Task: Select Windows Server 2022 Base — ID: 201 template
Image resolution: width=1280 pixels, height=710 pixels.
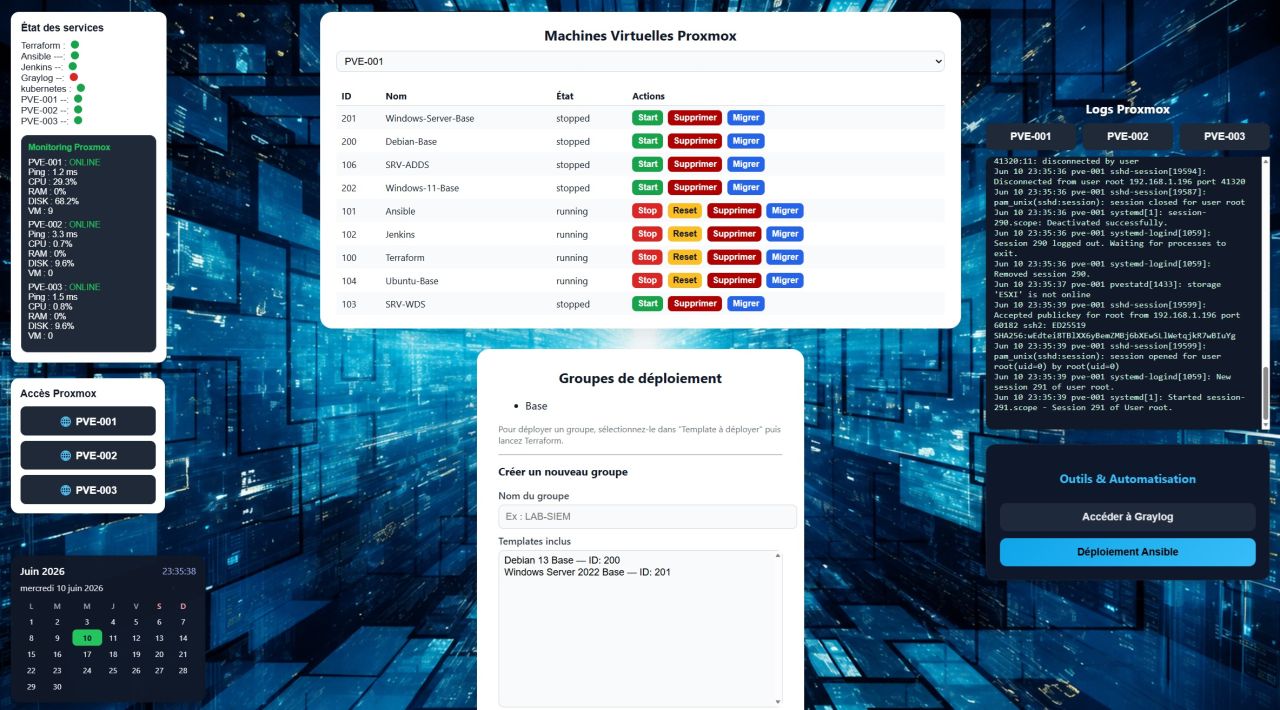Action: pos(587,572)
